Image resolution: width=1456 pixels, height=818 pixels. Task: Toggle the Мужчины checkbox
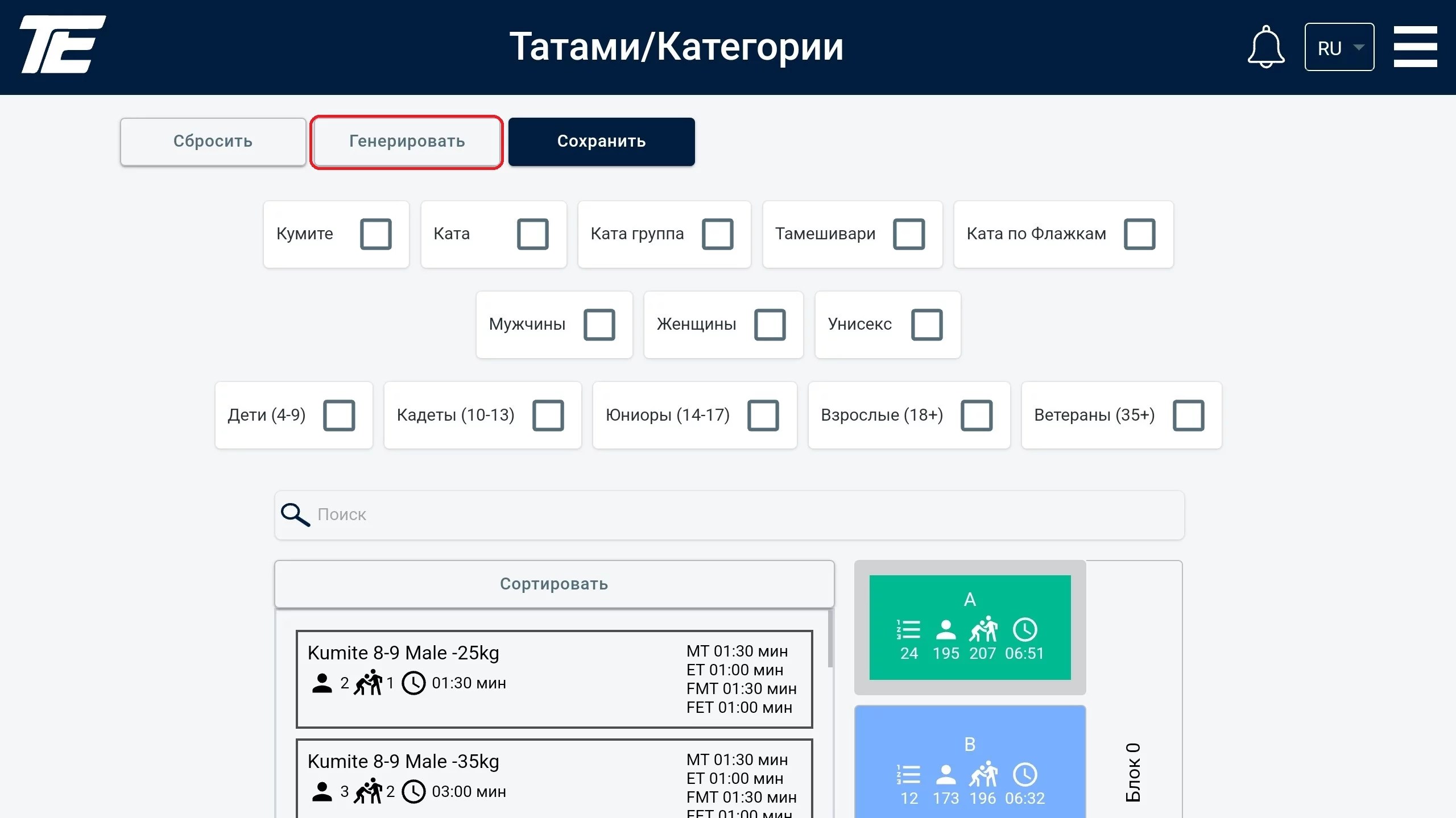coord(599,325)
